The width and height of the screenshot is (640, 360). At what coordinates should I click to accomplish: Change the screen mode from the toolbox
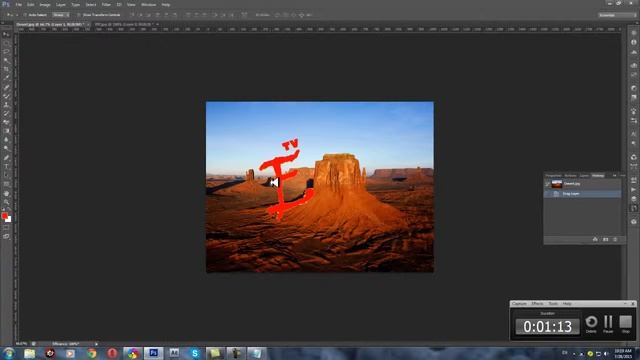(x=6, y=236)
